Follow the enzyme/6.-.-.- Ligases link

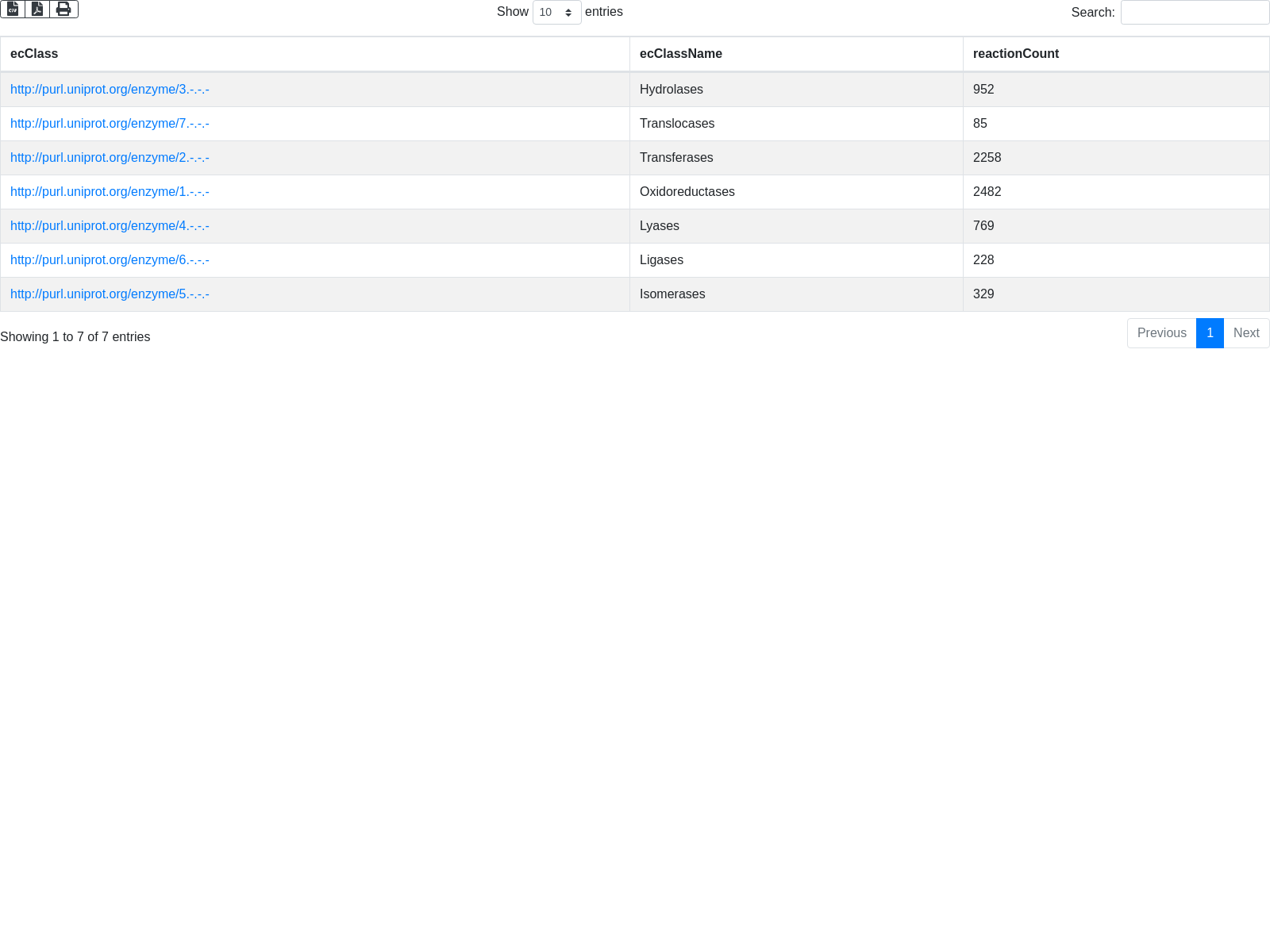(x=110, y=260)
